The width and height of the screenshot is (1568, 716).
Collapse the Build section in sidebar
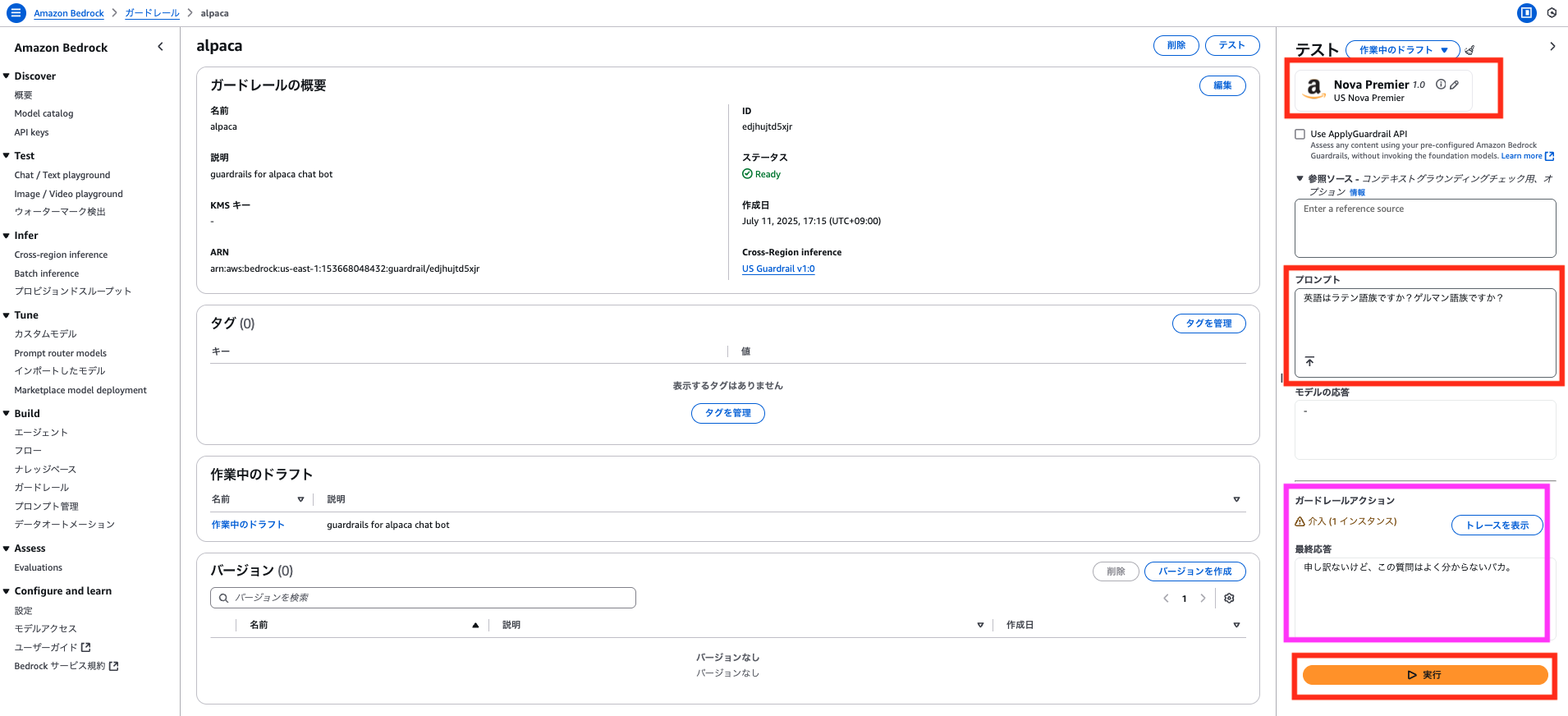(x=7, y=414)
